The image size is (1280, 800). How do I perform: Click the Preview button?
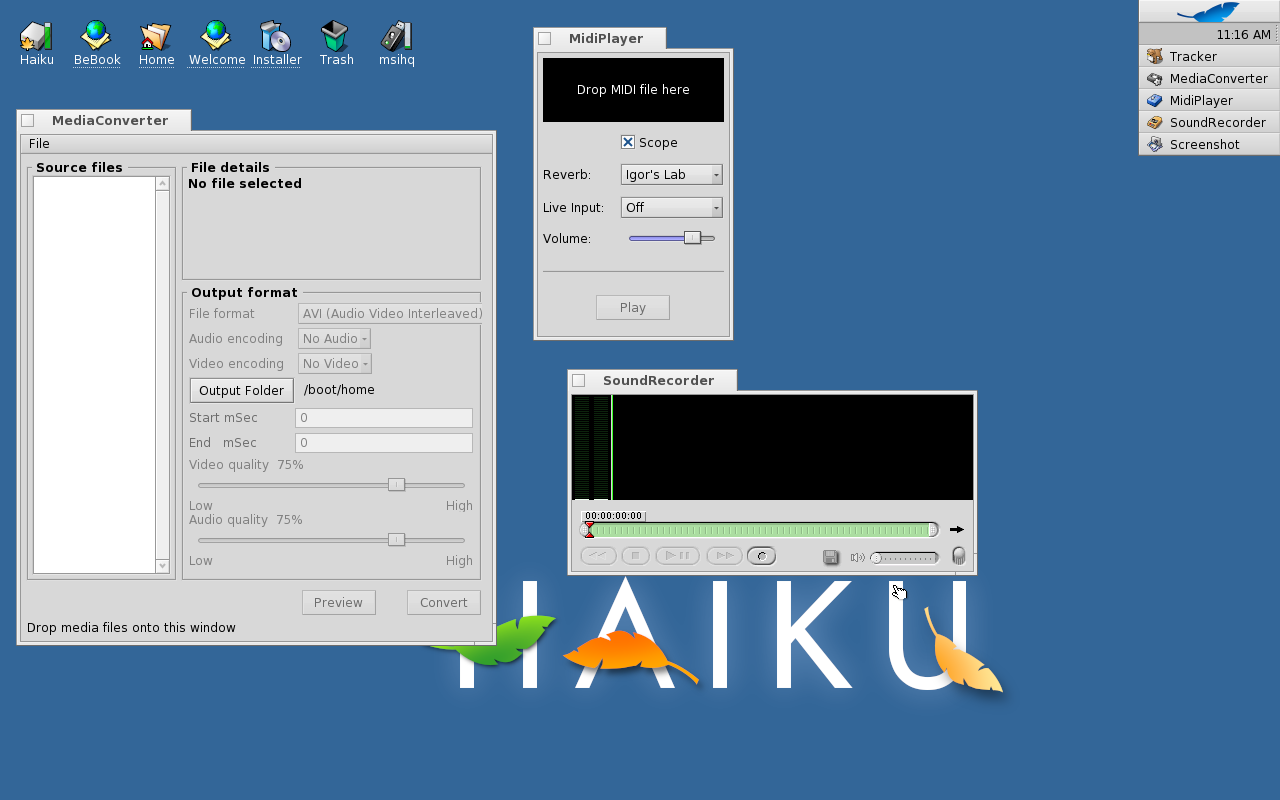(x=338, y=602)
